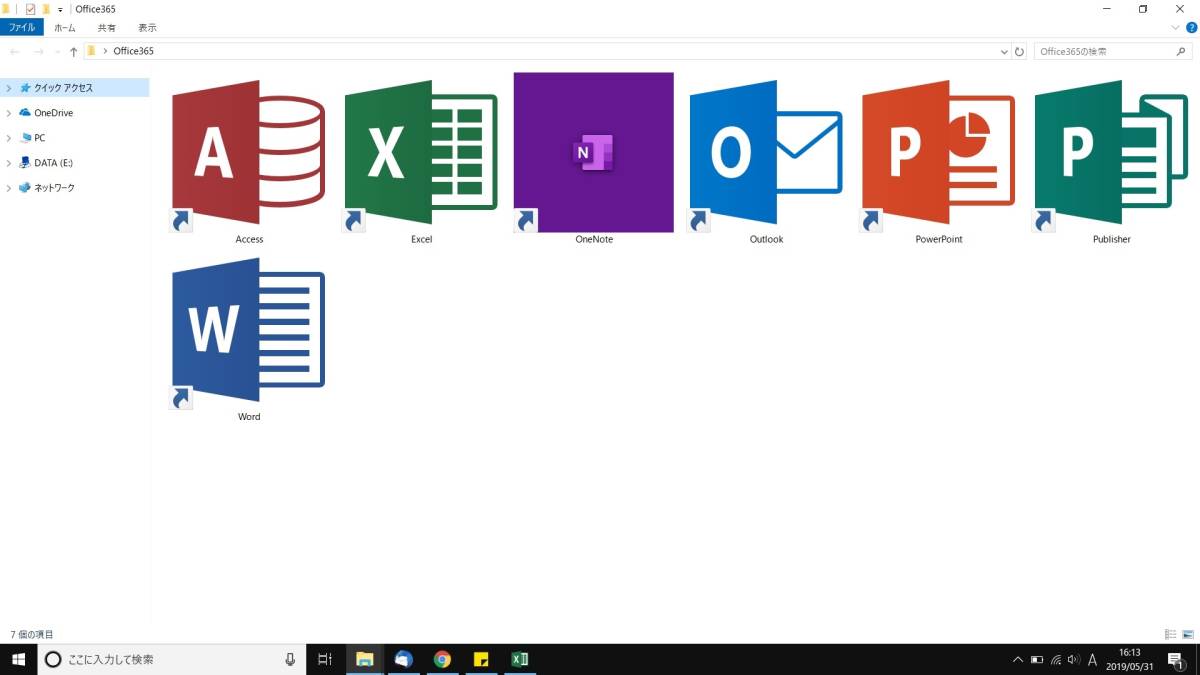This screenshot has width=1200, height=675.
Task: Open the blue mail app on taskbar
Action: (403, 659)
